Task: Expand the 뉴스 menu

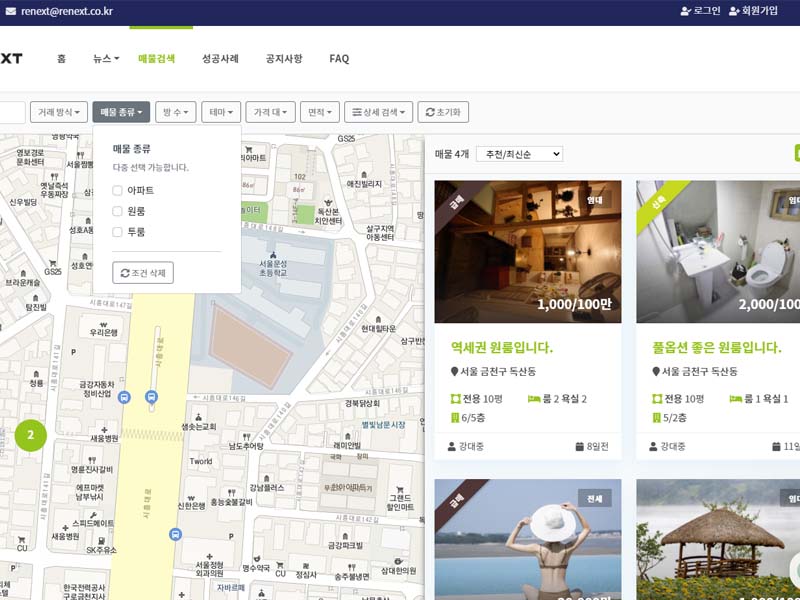Action: tap(106, 58)
